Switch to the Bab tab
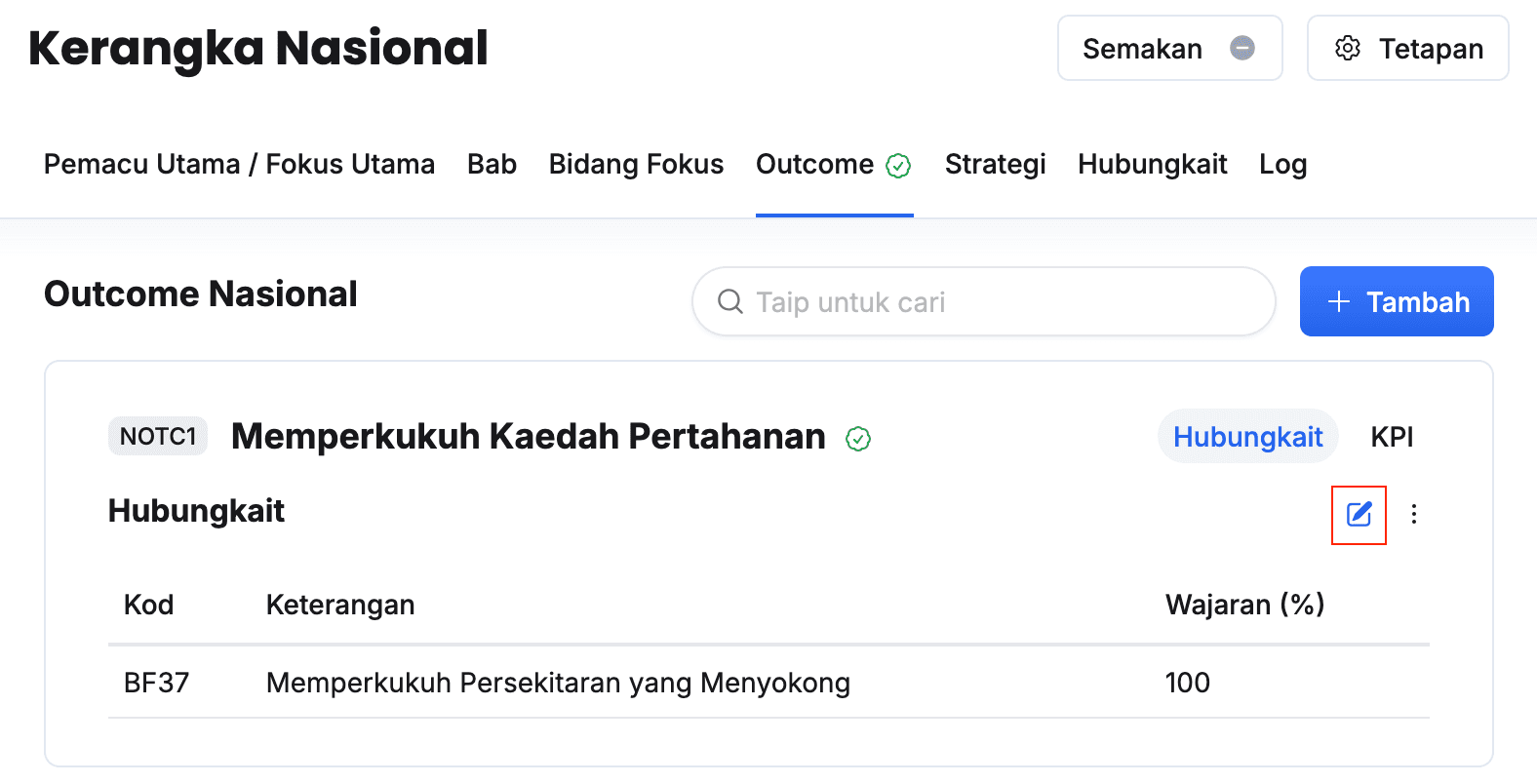 click(492, 164)
